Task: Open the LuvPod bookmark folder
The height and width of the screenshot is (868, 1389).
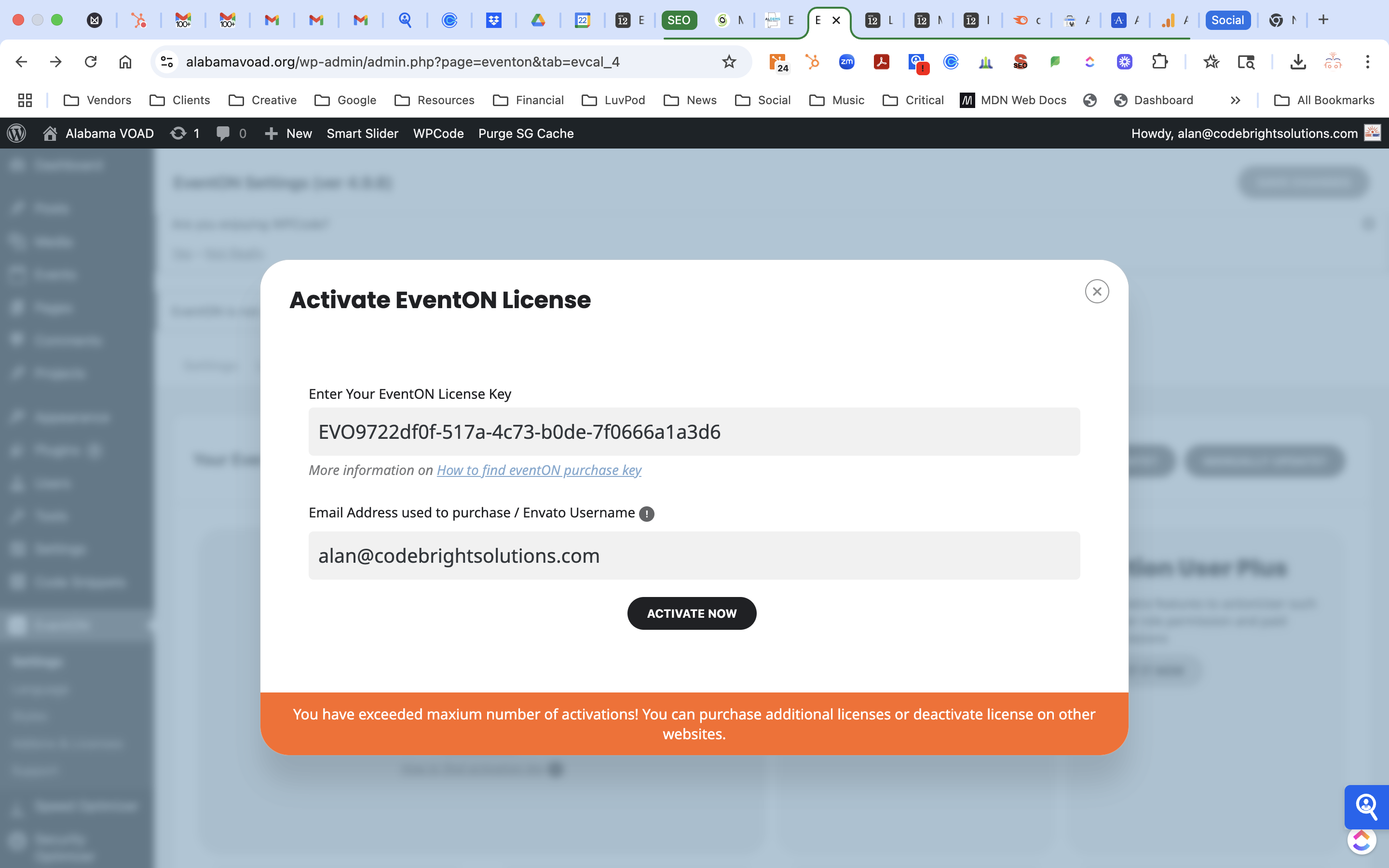Action: (x=613, y=100)
